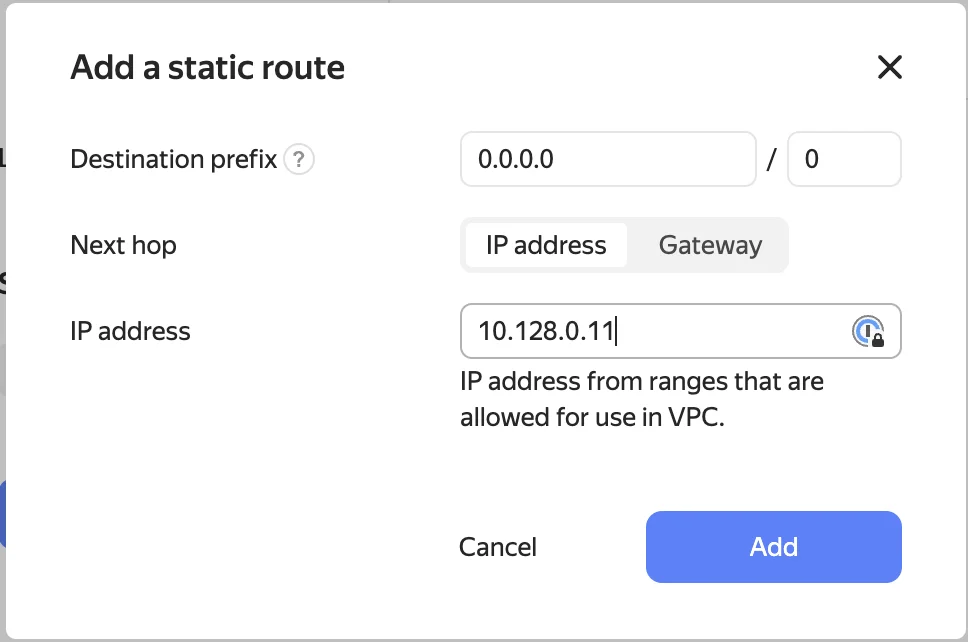Click the IP address field label on left
Screen dimensions: 968x642
(130, 331)
